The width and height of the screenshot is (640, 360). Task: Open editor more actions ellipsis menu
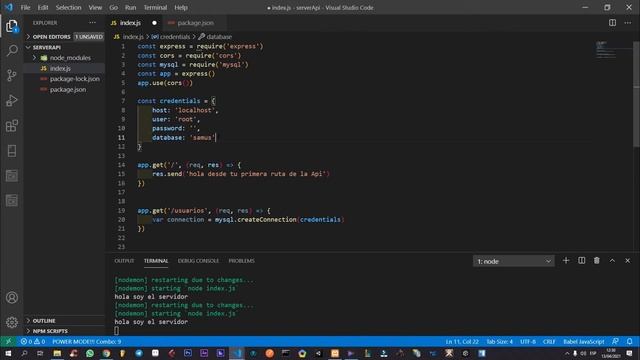pyautogui.click(x=628, y=23)
